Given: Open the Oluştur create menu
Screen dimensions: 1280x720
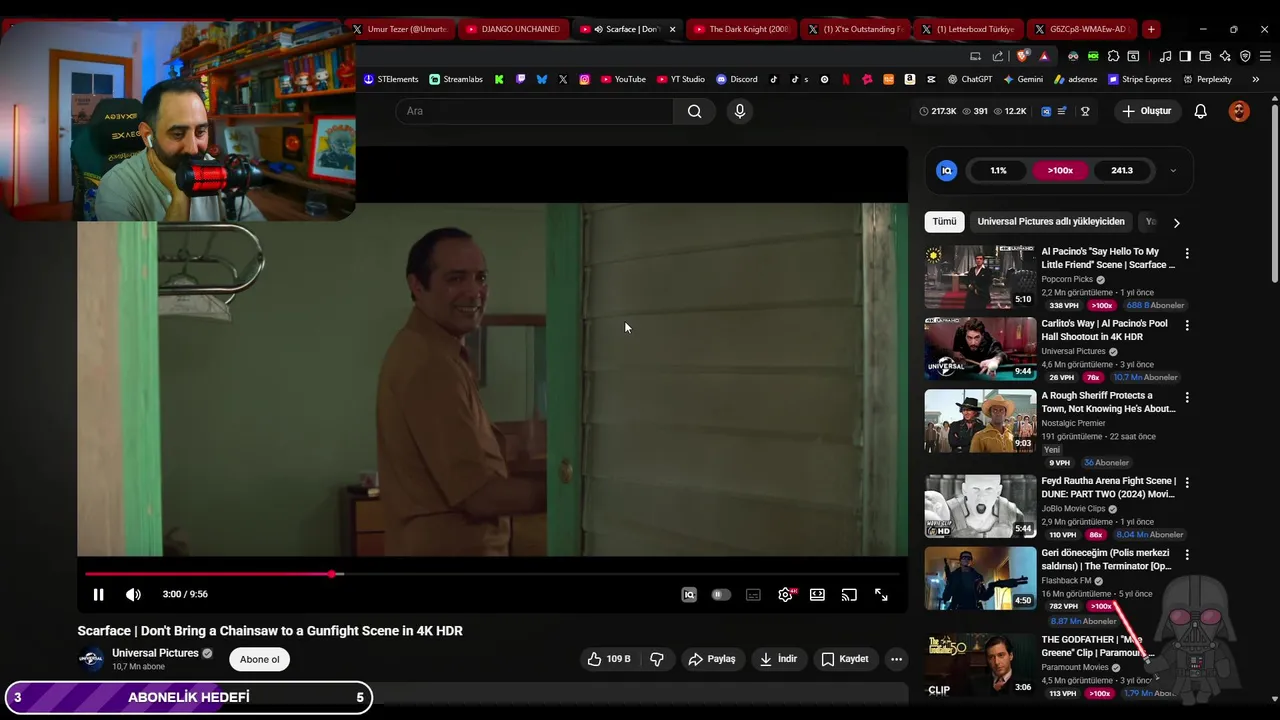Looking at the screenshot, I should [x=1146, y=111].
